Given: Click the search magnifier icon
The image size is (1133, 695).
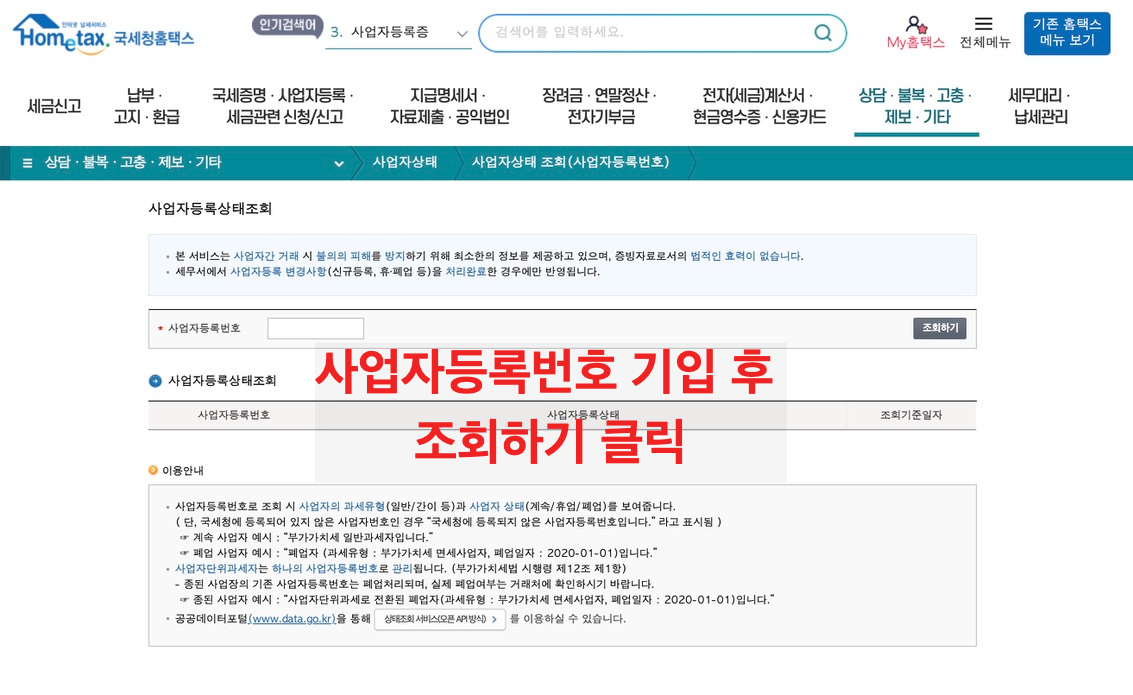Looking at the screenshot, I should pyautogui.click(x=822, y=33).
